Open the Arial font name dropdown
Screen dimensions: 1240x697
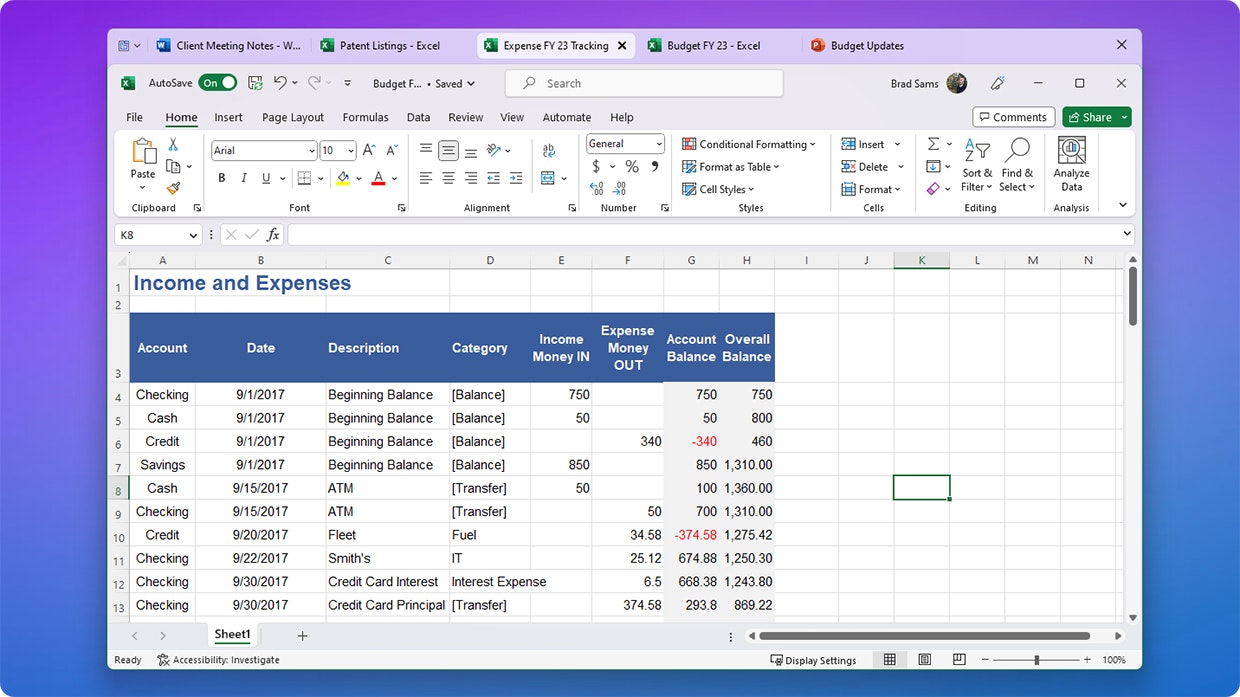point(312,151)
